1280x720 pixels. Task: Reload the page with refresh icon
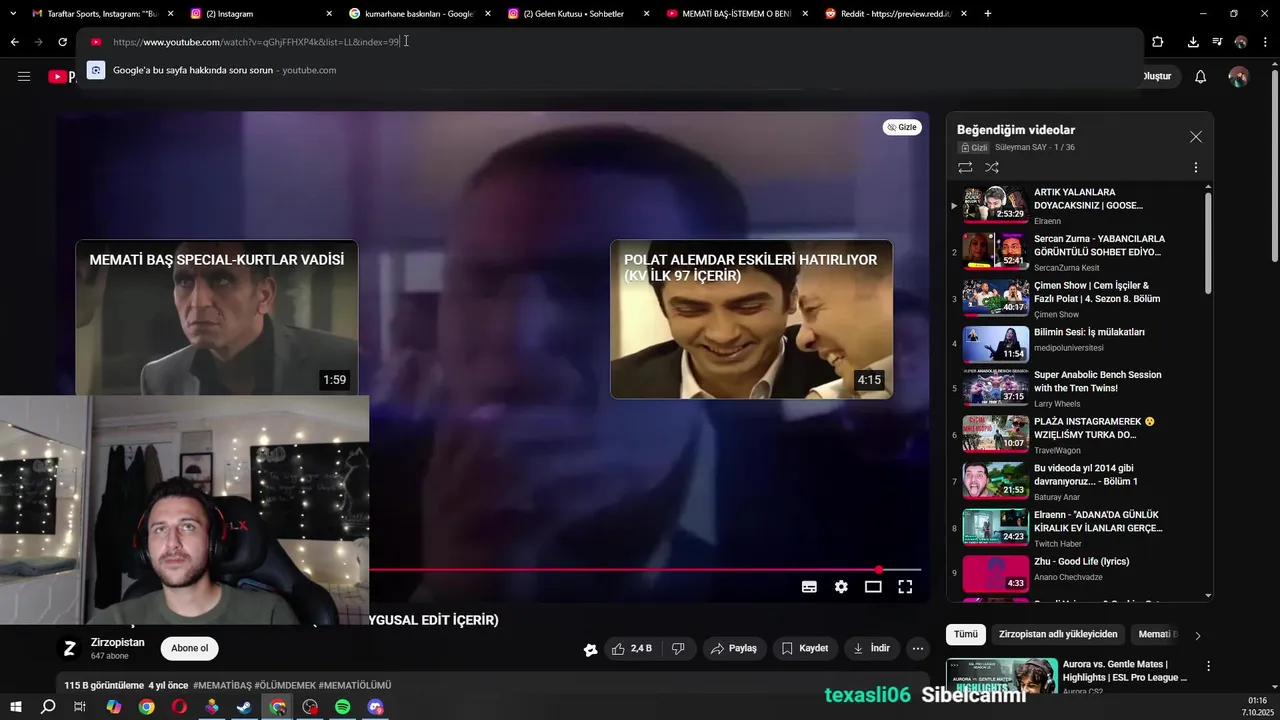(x=62, y=42)
